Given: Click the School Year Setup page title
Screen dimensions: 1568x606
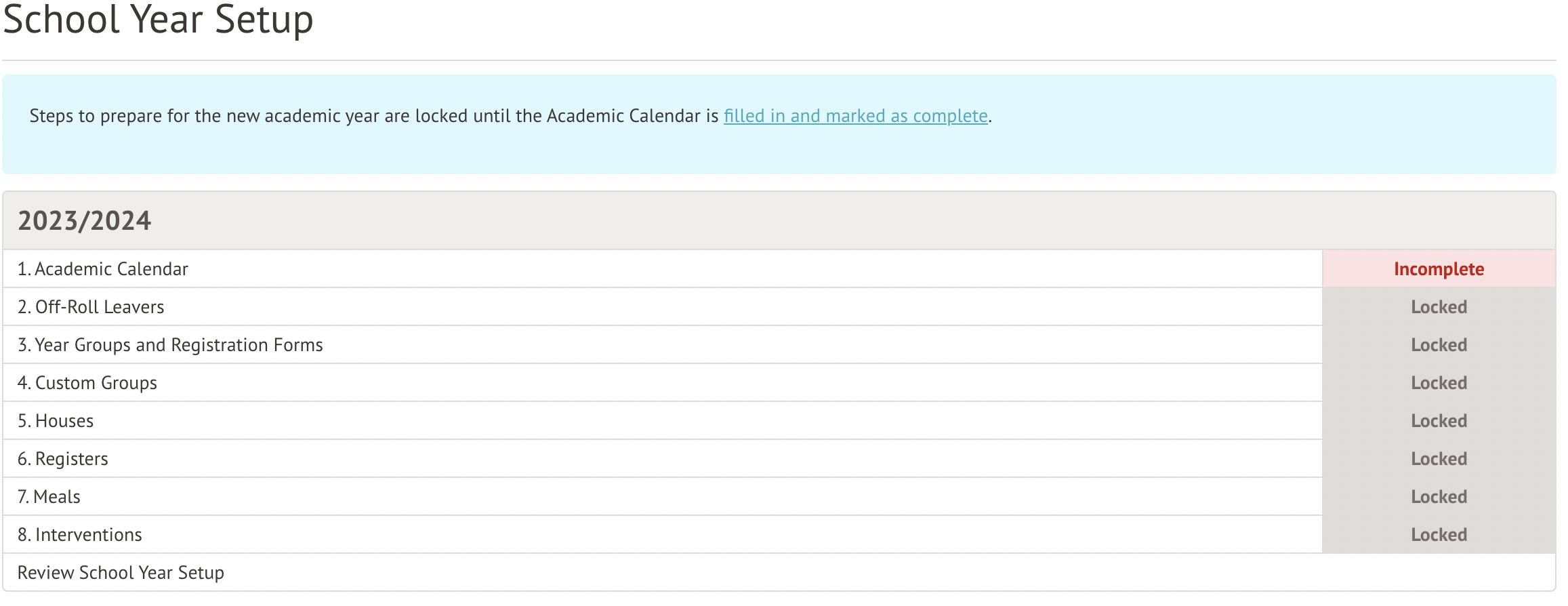Looking at the screenshot, I should click(157, 20).
